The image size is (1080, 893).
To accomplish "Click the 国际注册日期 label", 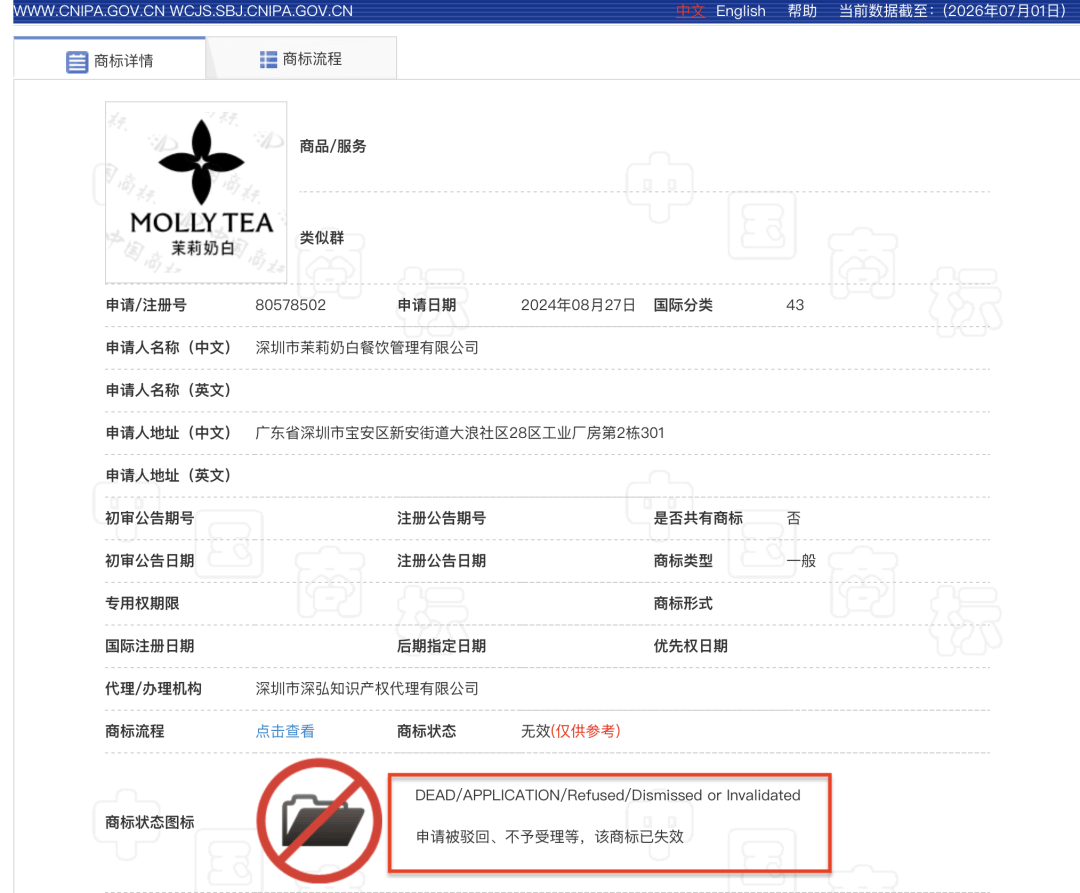I will [149, 647].
